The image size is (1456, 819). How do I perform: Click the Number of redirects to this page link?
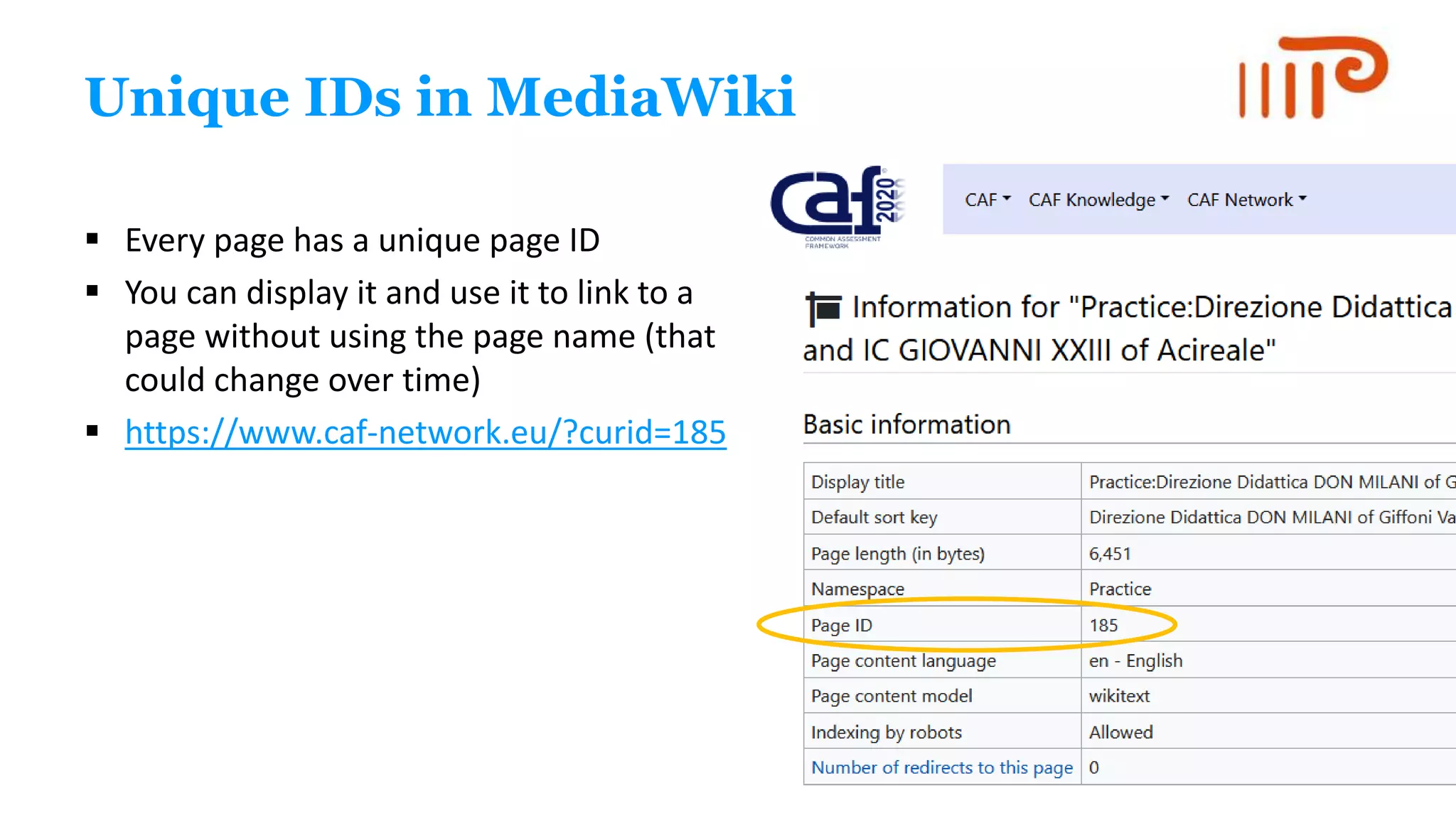[942, 767]
